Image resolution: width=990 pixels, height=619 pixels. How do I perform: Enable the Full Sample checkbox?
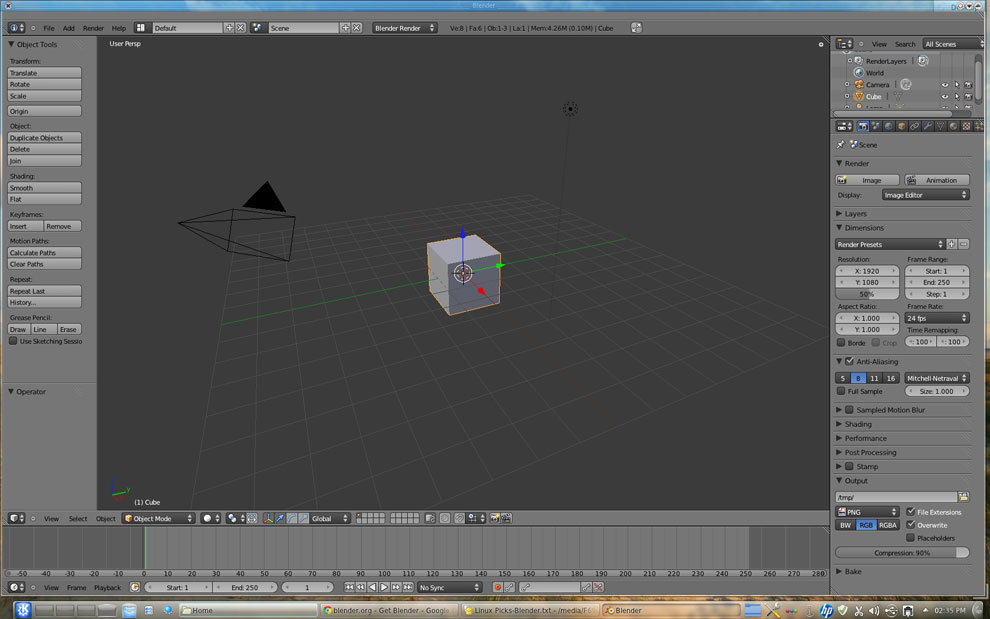(x=840, y=391)
